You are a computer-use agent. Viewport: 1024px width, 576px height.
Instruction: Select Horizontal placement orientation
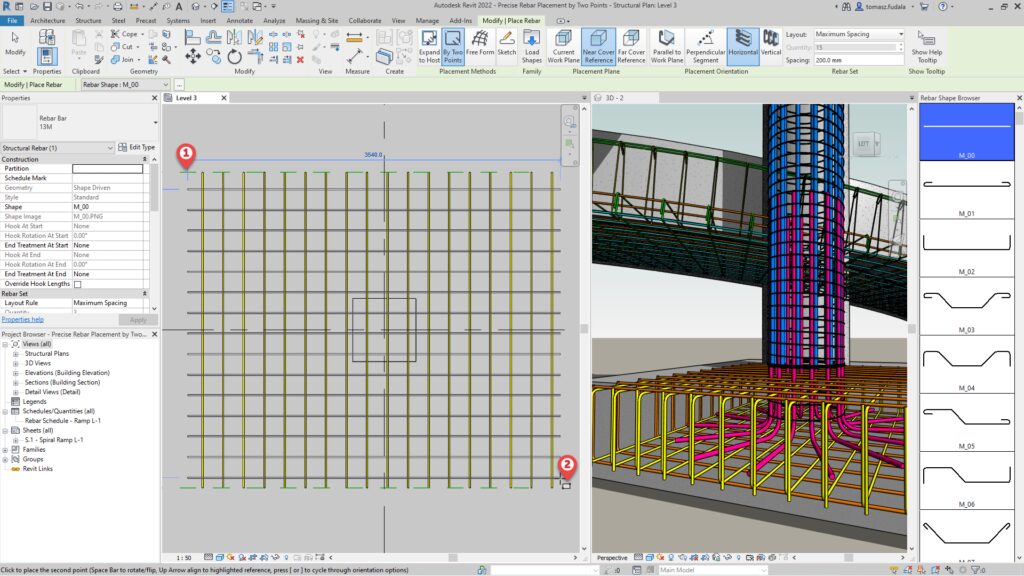(x=743, y=46)
